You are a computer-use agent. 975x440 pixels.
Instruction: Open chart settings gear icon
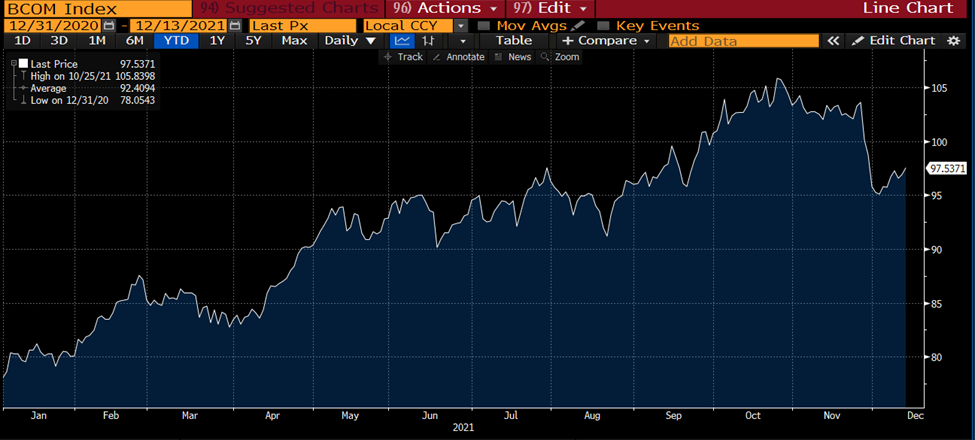pos(954,41)
